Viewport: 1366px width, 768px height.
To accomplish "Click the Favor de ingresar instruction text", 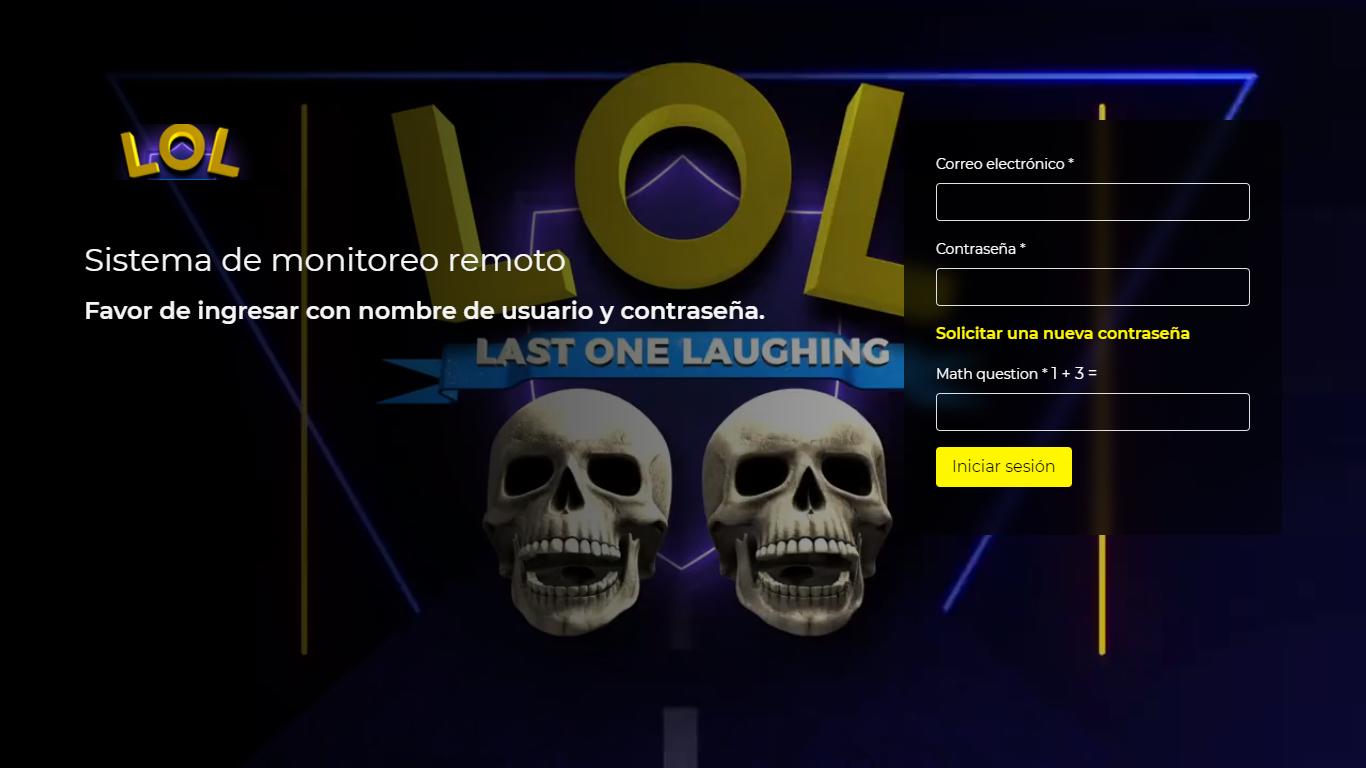I will [x=424, y=311].
